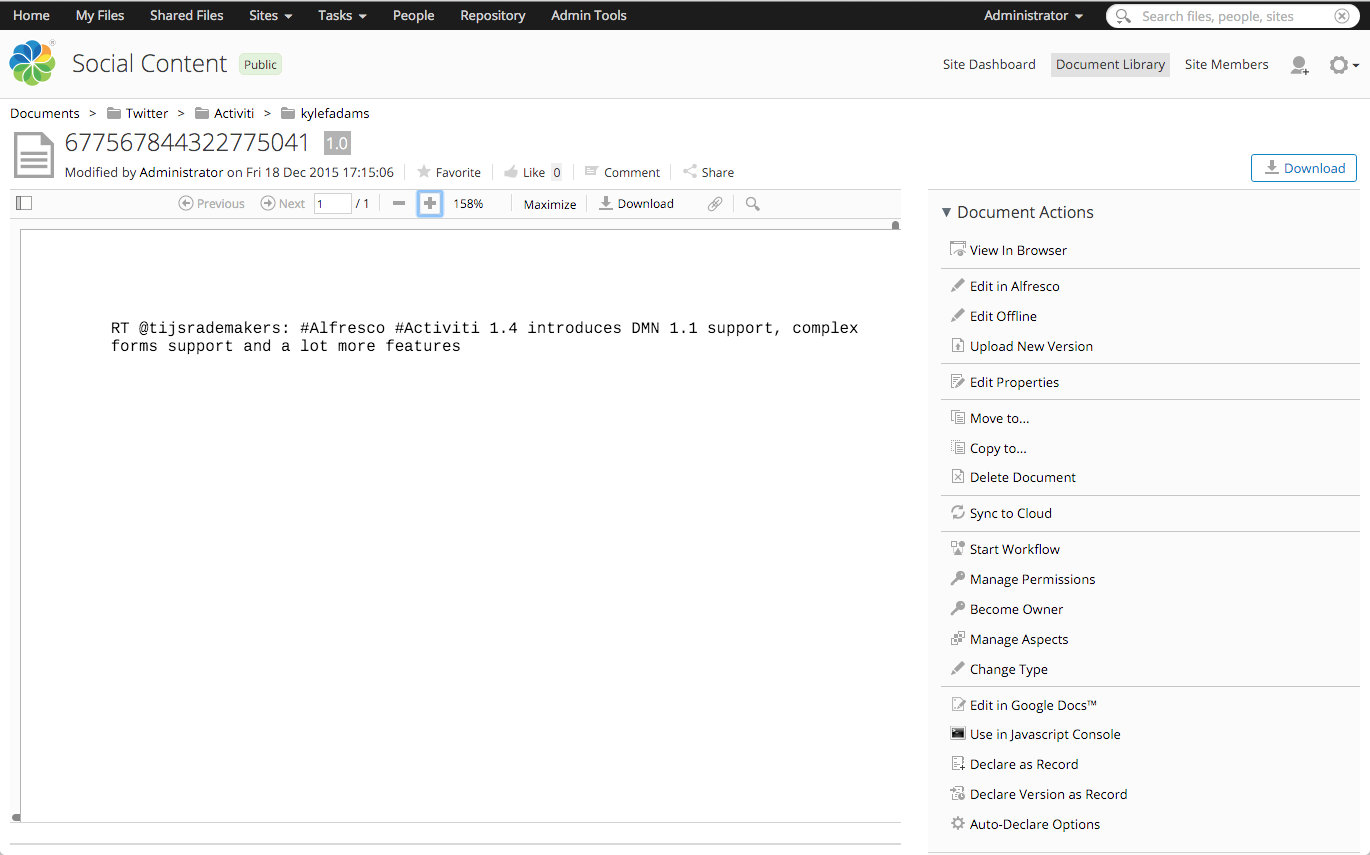The image size is (1370, 855).
Task: Switch to Site Members tab
Action: pos(1226,64)
